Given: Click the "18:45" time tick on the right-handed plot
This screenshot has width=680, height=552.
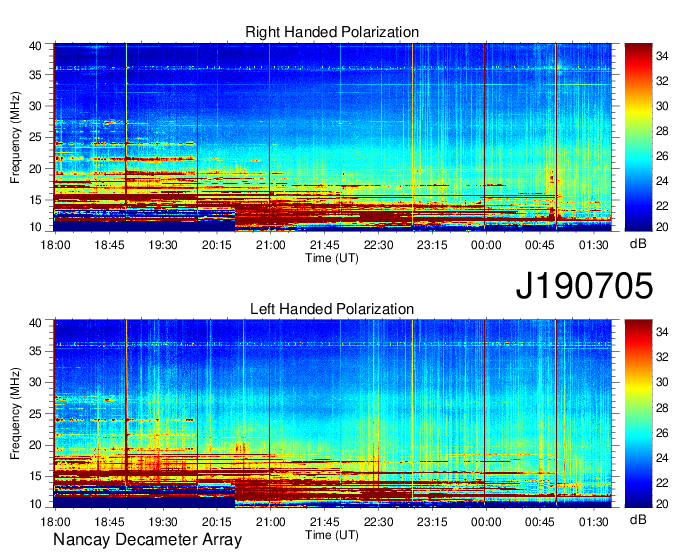Looking at the screenshot, I should click(x=109, y=245).
